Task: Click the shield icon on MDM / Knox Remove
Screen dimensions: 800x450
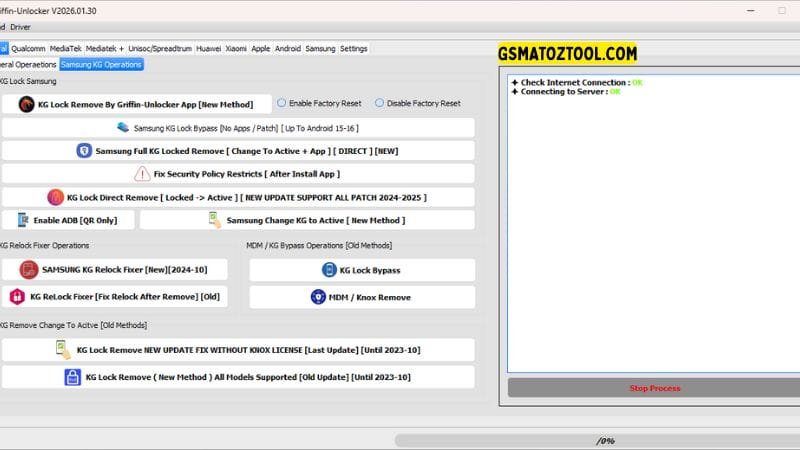Action: [318, 297]
